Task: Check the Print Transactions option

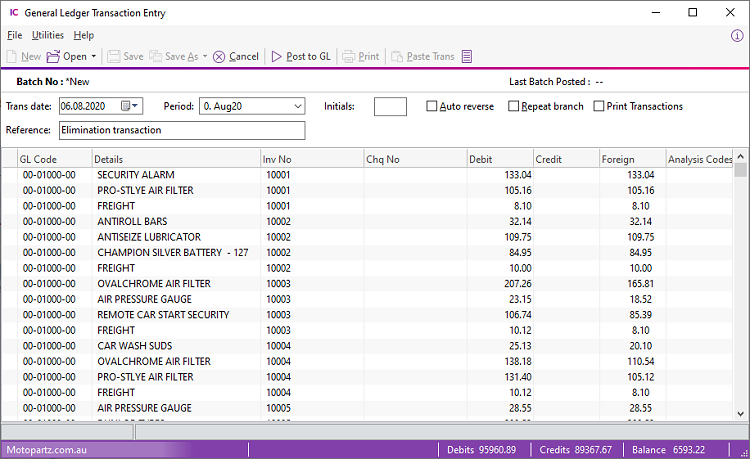Action: coord(599,106)
